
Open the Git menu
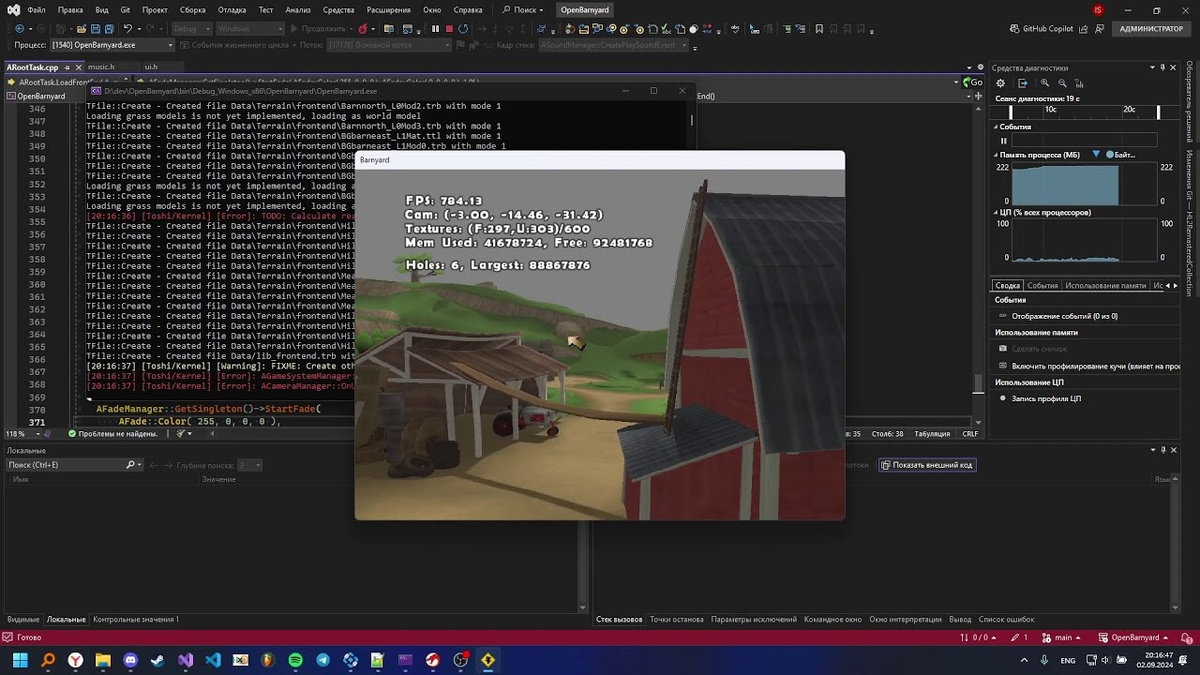tap(125, 10)
